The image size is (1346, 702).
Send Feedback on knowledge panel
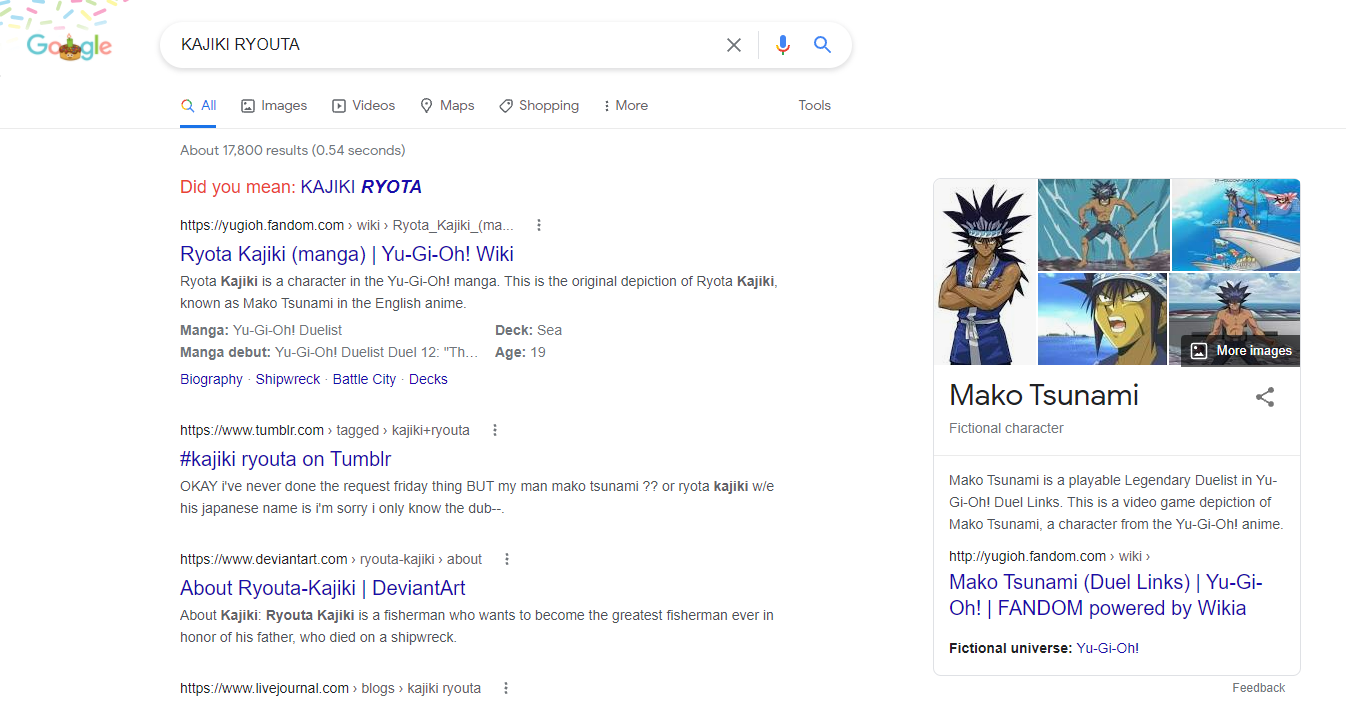point(1258,688)
